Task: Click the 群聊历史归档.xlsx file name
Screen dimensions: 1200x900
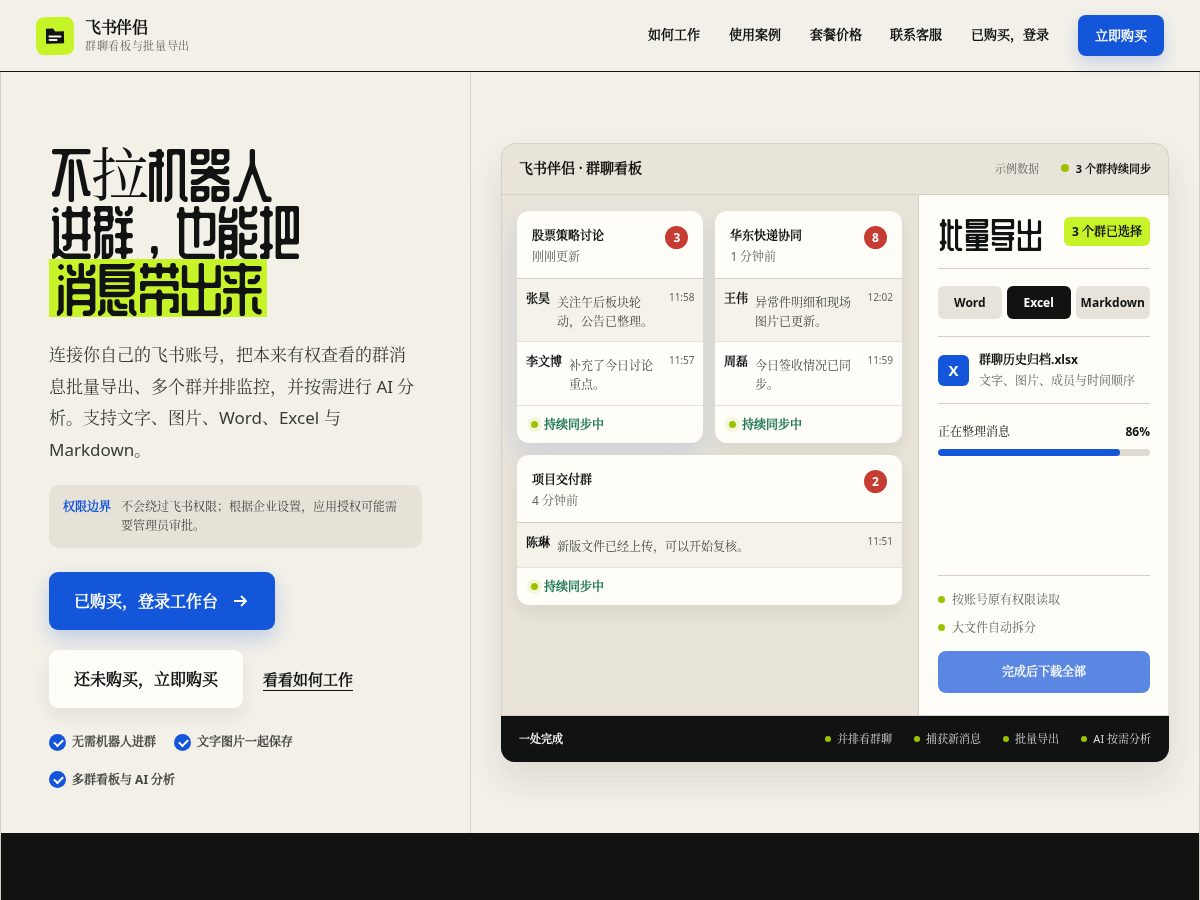Action: point(1028,359)
